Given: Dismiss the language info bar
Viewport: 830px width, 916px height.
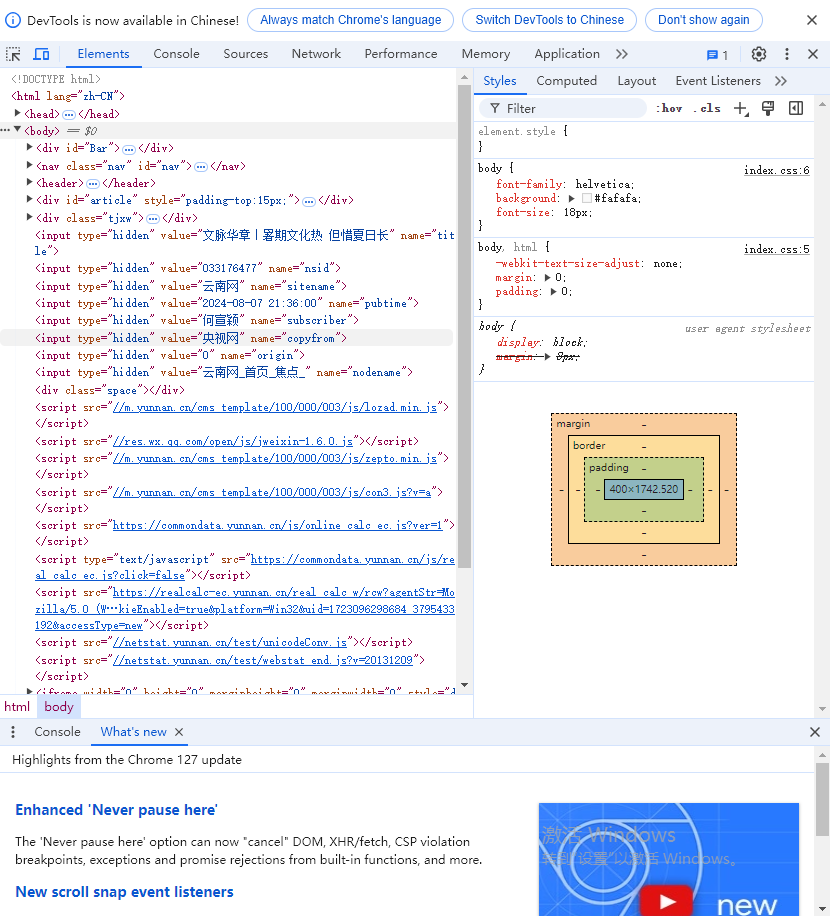Looking at the screenshot, I should [x=812, y=20].
